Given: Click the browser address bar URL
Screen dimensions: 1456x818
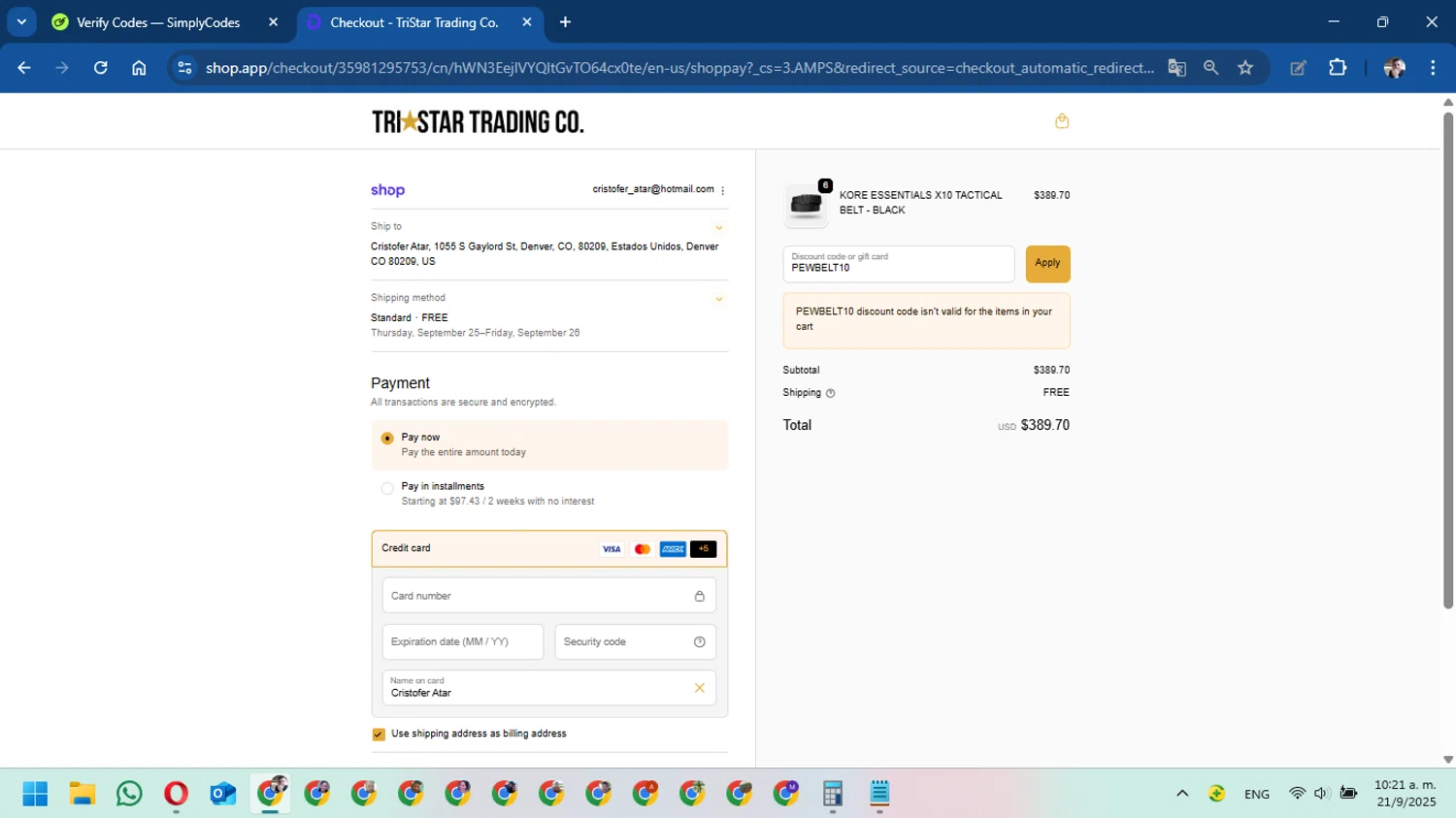Looking at the screenshot, I should click(679, 68).
